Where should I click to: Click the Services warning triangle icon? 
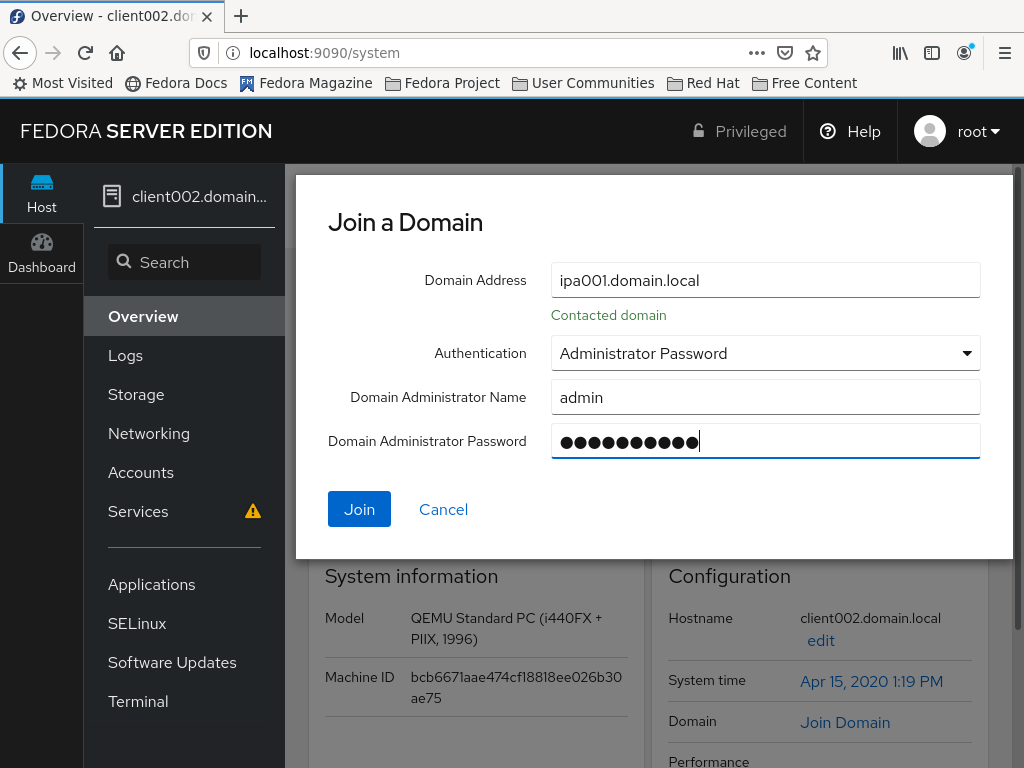click(253, 511)
